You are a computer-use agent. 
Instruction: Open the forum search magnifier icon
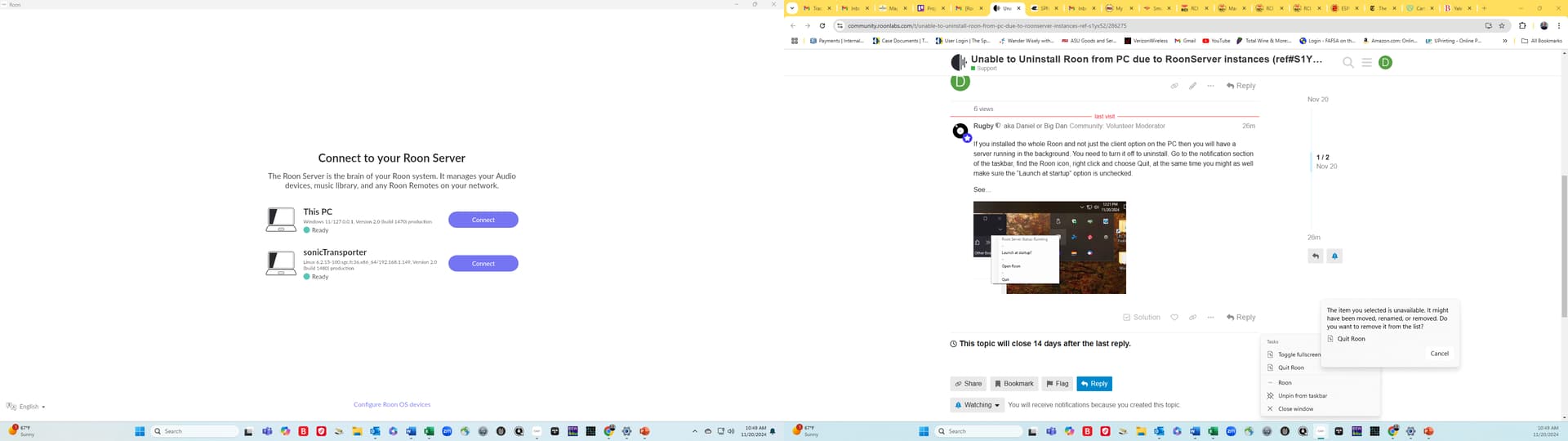[1348, 62]
